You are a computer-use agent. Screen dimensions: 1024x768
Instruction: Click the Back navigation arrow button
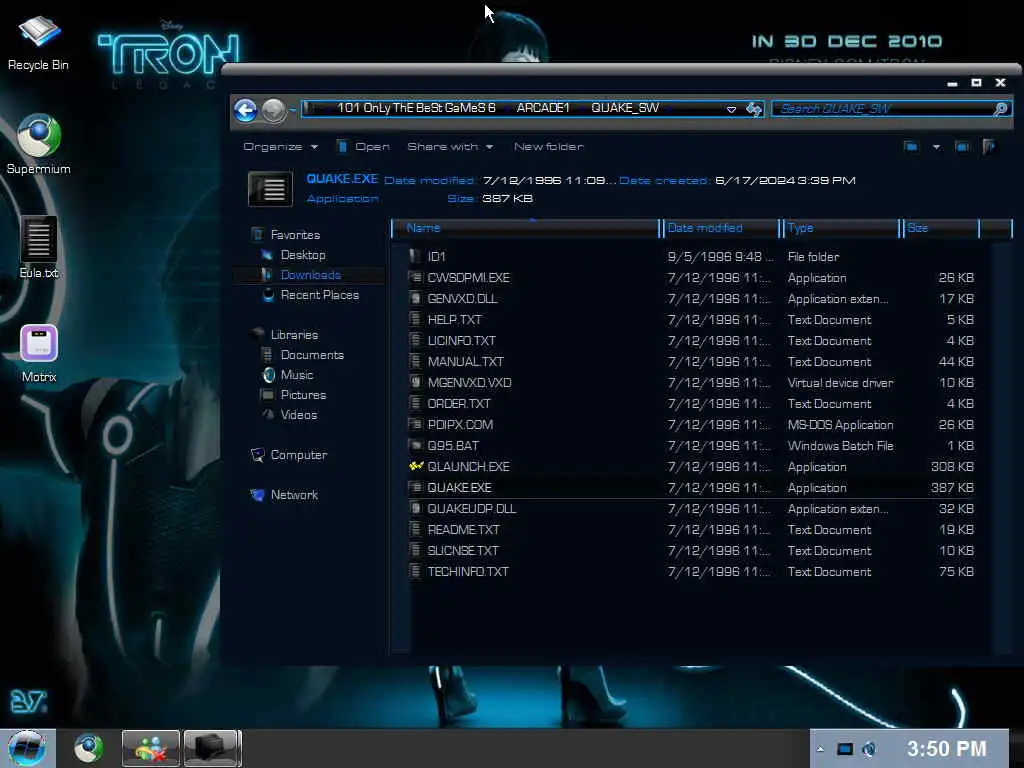(x=246, y=110)
